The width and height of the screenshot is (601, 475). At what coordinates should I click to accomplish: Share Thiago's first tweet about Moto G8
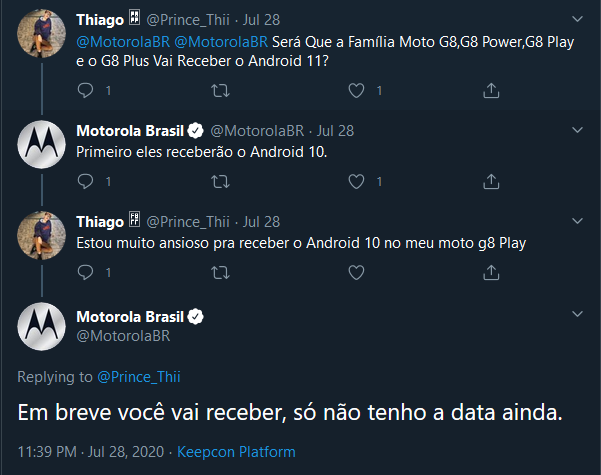coord(490,90)
